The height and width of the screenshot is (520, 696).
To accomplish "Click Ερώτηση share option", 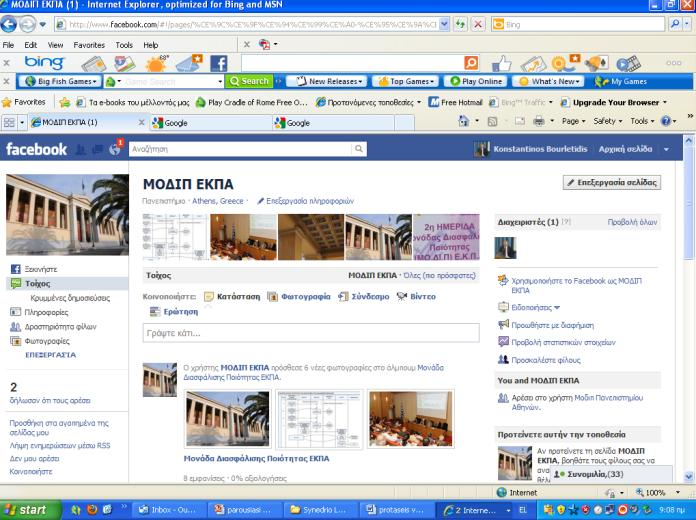I will point(174,312).
